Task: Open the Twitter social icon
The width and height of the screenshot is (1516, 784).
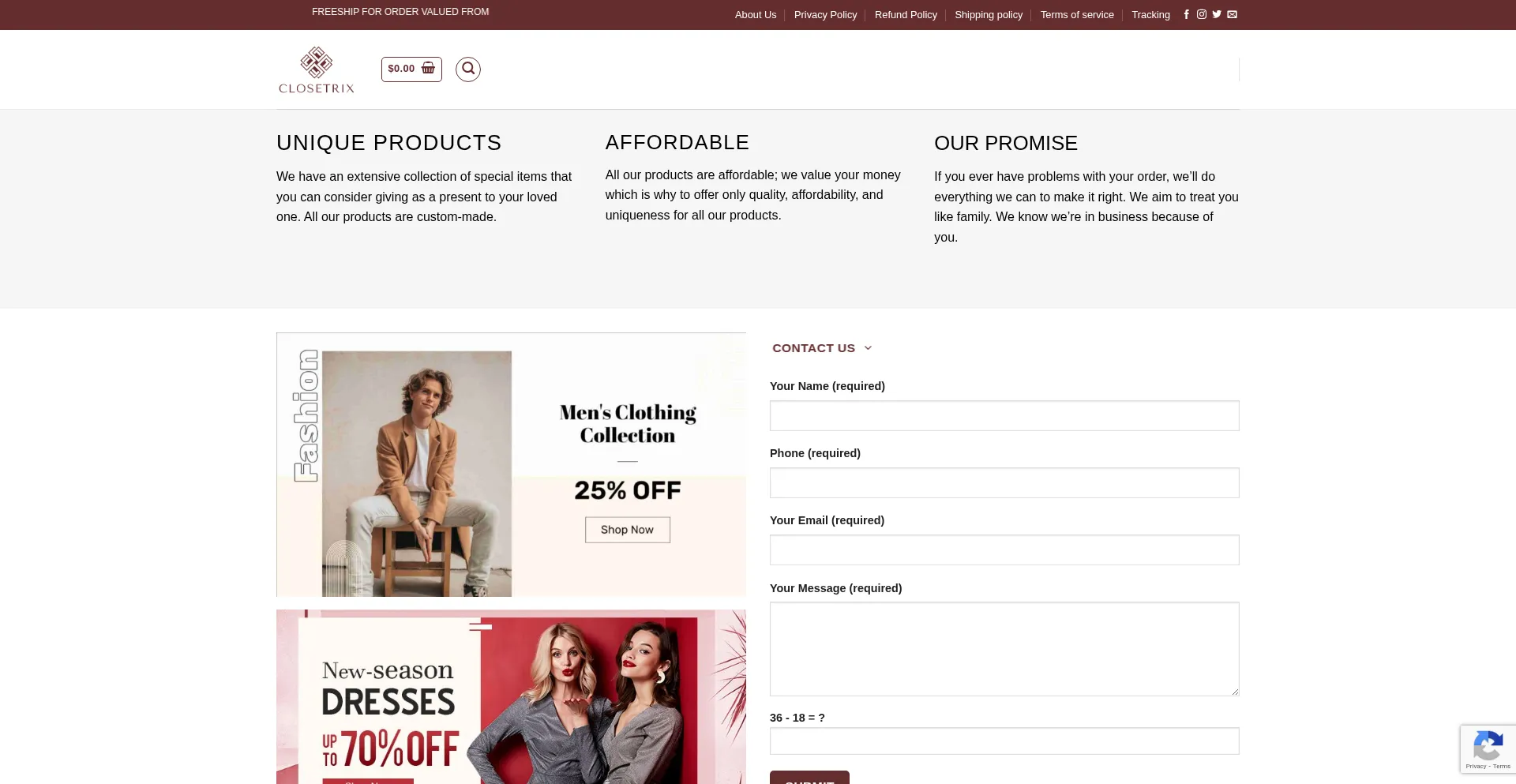Action: (1217, 14)
